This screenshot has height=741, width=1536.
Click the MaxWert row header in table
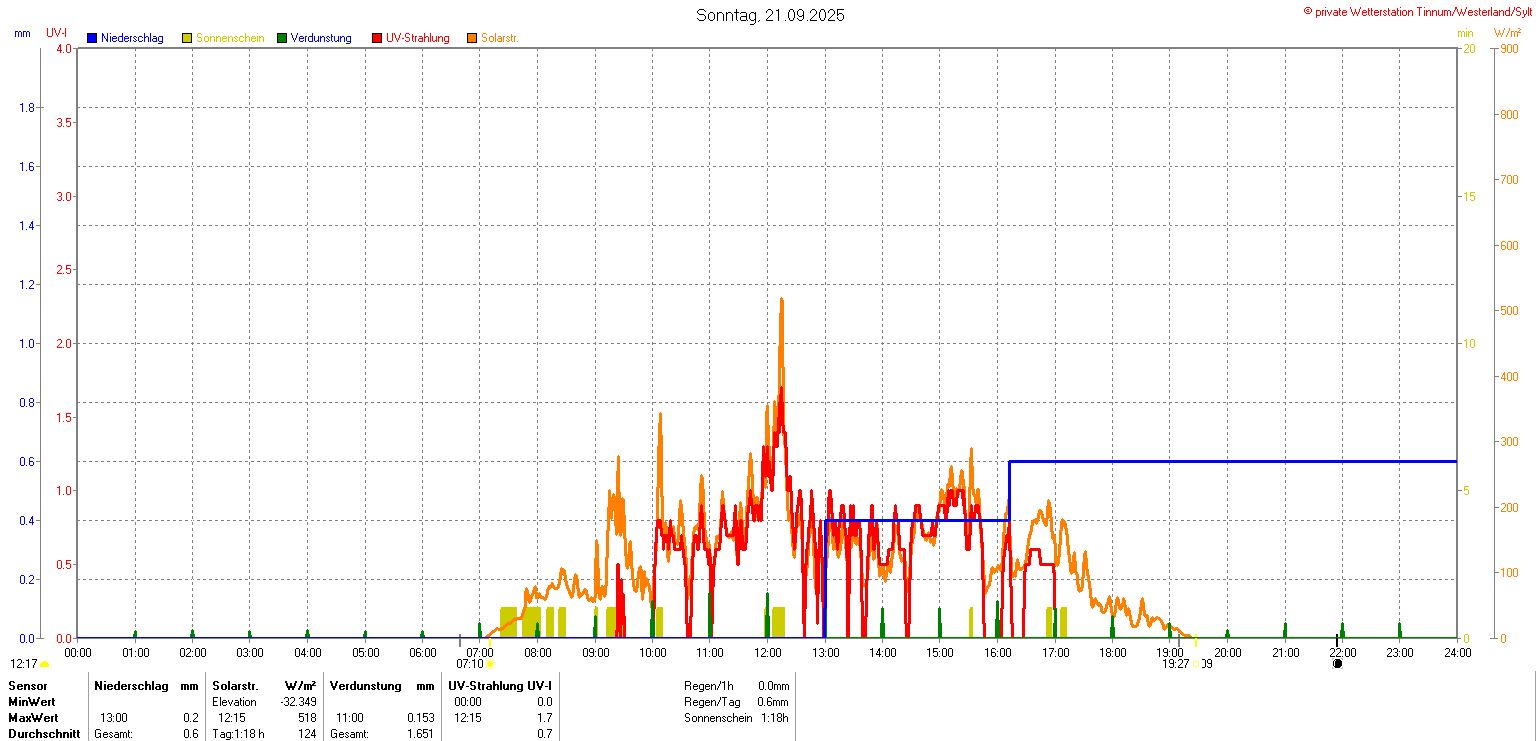pos(33,718)
